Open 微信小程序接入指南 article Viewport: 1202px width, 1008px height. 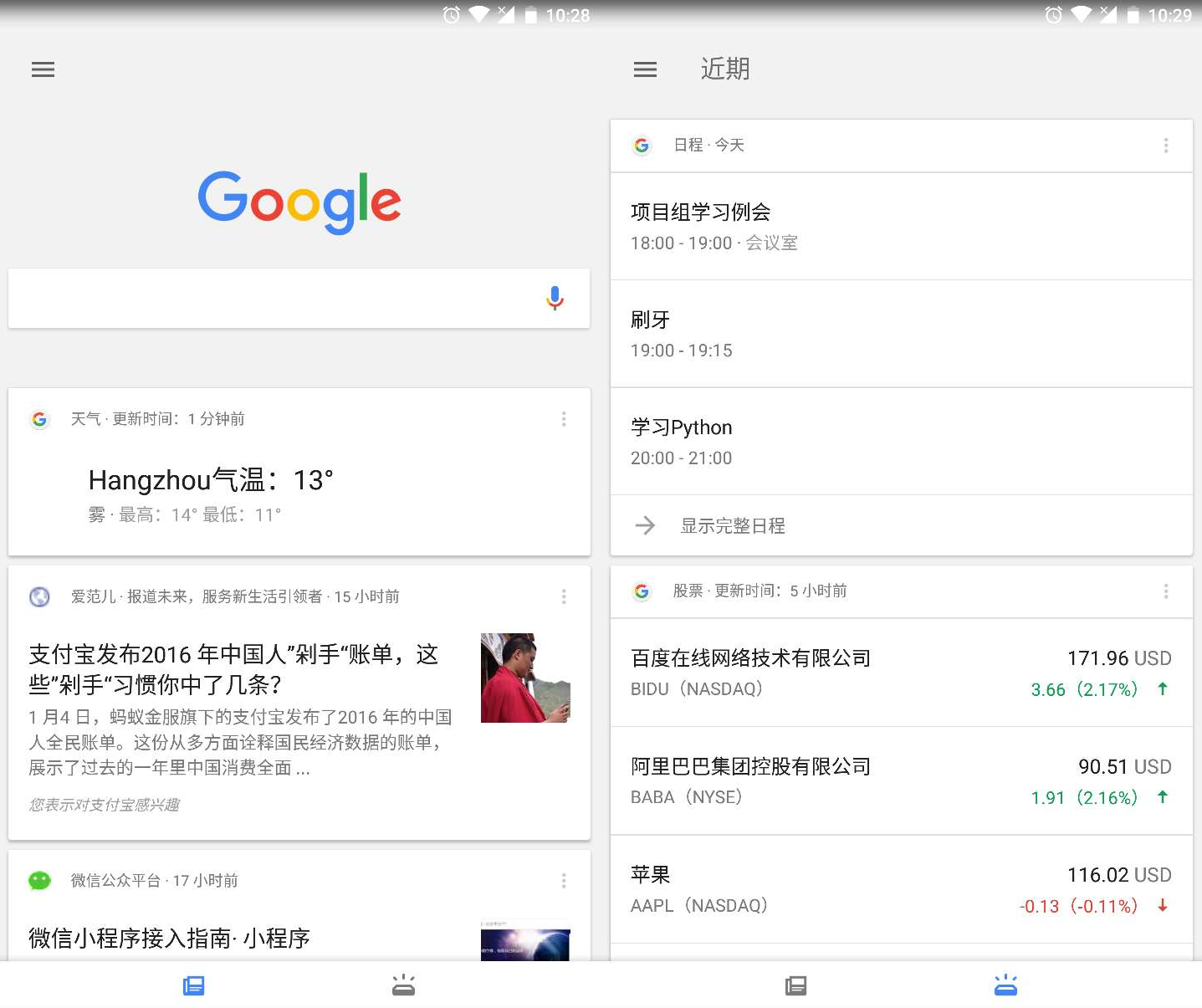pyautogui.click(x=170, y=939)
